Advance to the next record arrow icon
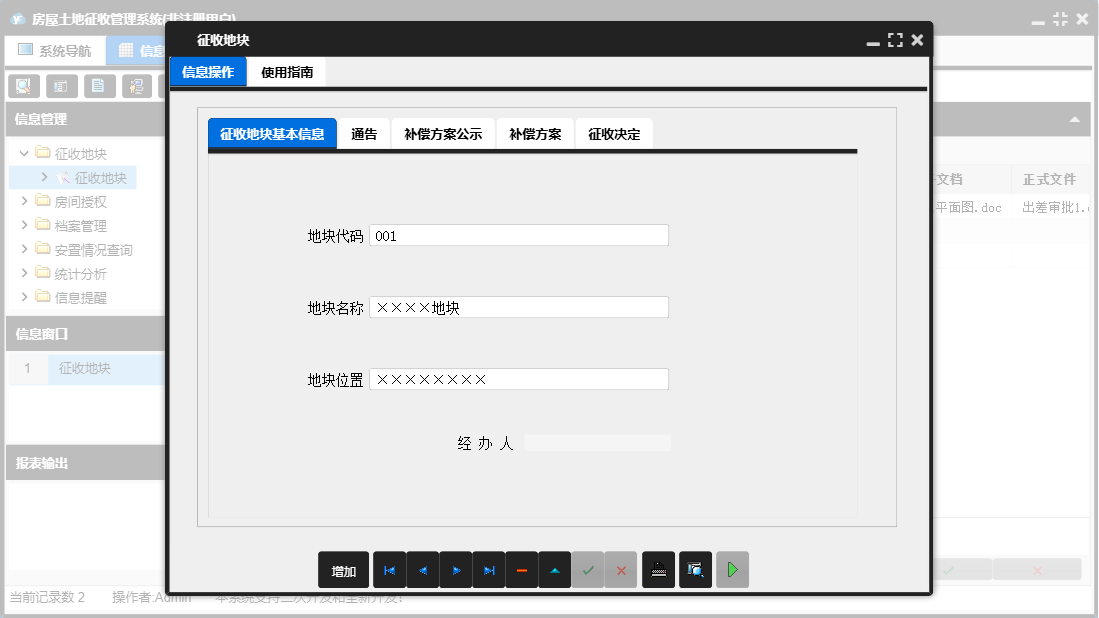The image size is (1099, 618). pos(455,569)
